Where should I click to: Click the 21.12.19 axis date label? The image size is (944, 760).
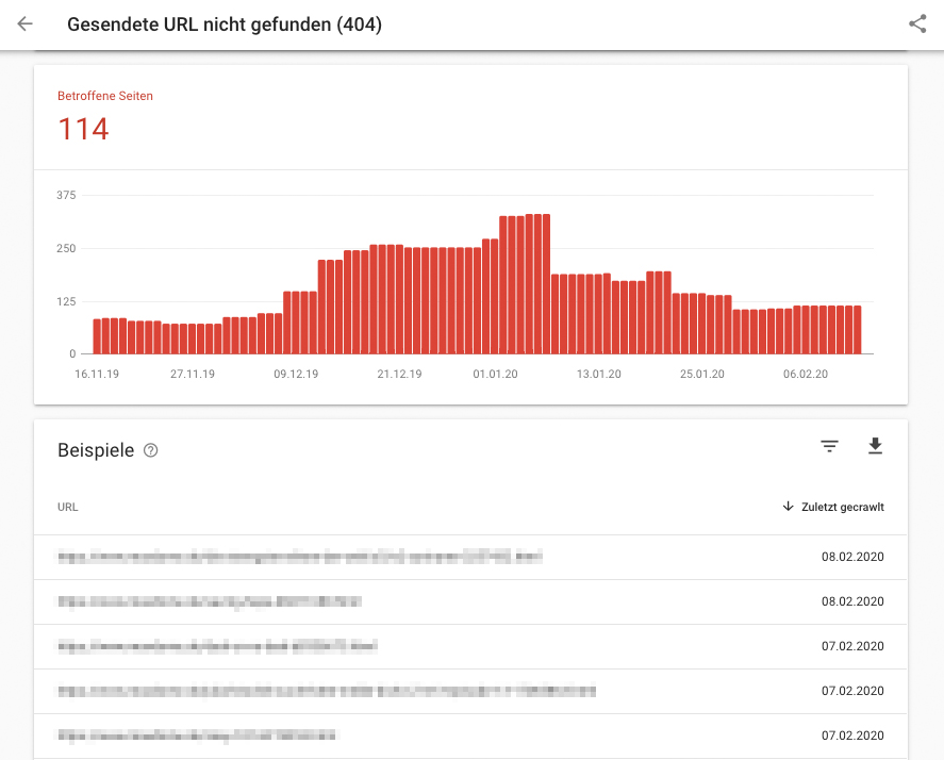point(400,374)
